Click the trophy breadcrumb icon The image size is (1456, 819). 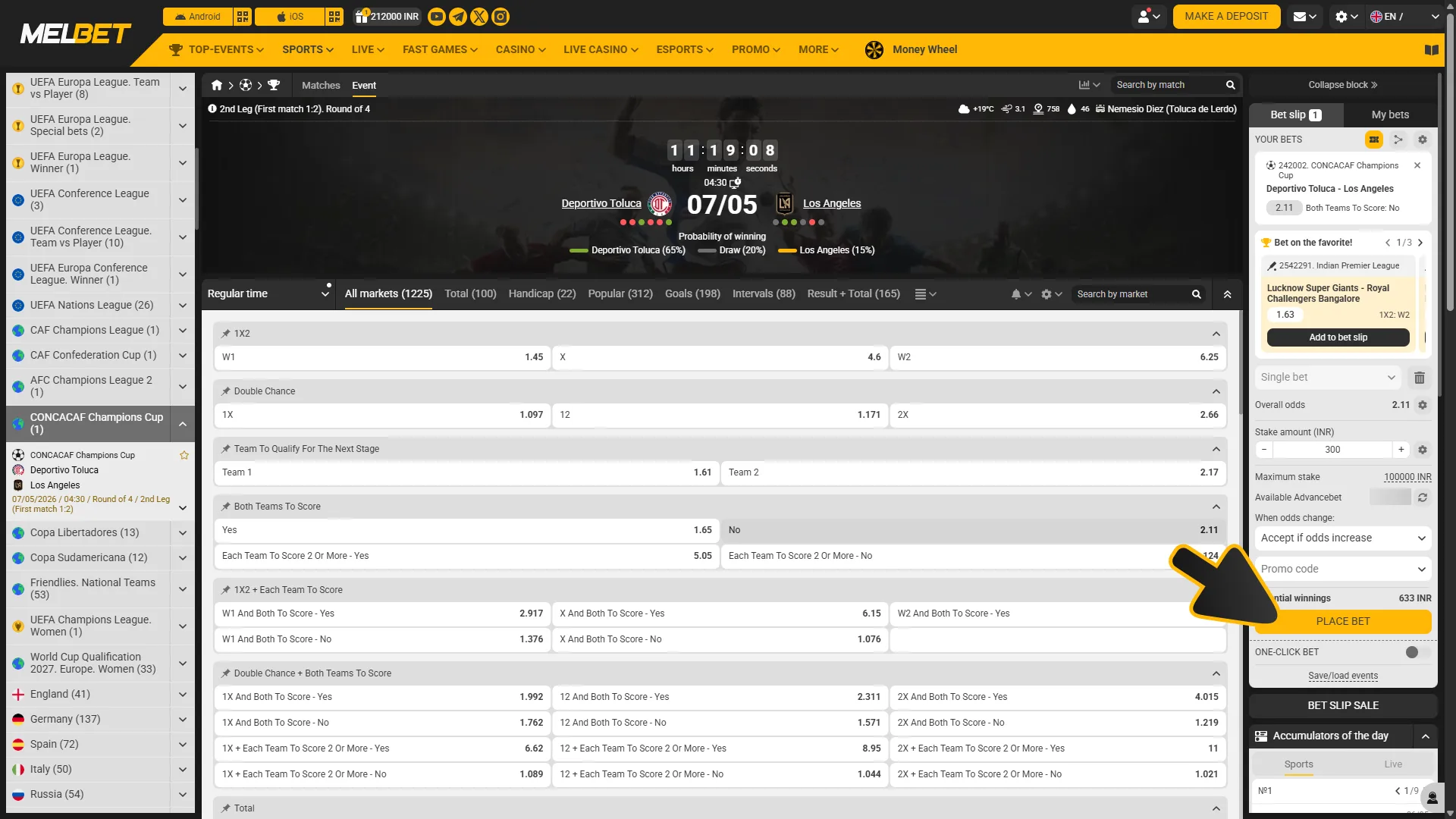click(x=274, y=86)
